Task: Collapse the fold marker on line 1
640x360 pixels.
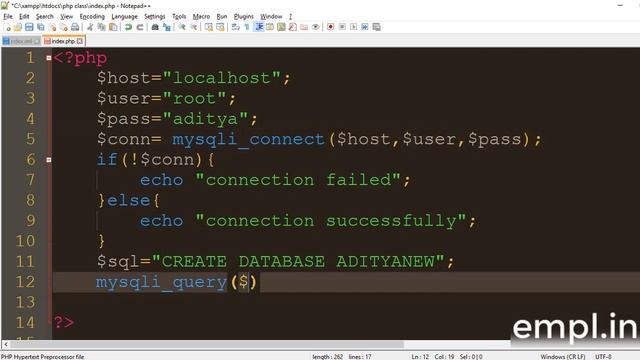Action: click(49, 58)
